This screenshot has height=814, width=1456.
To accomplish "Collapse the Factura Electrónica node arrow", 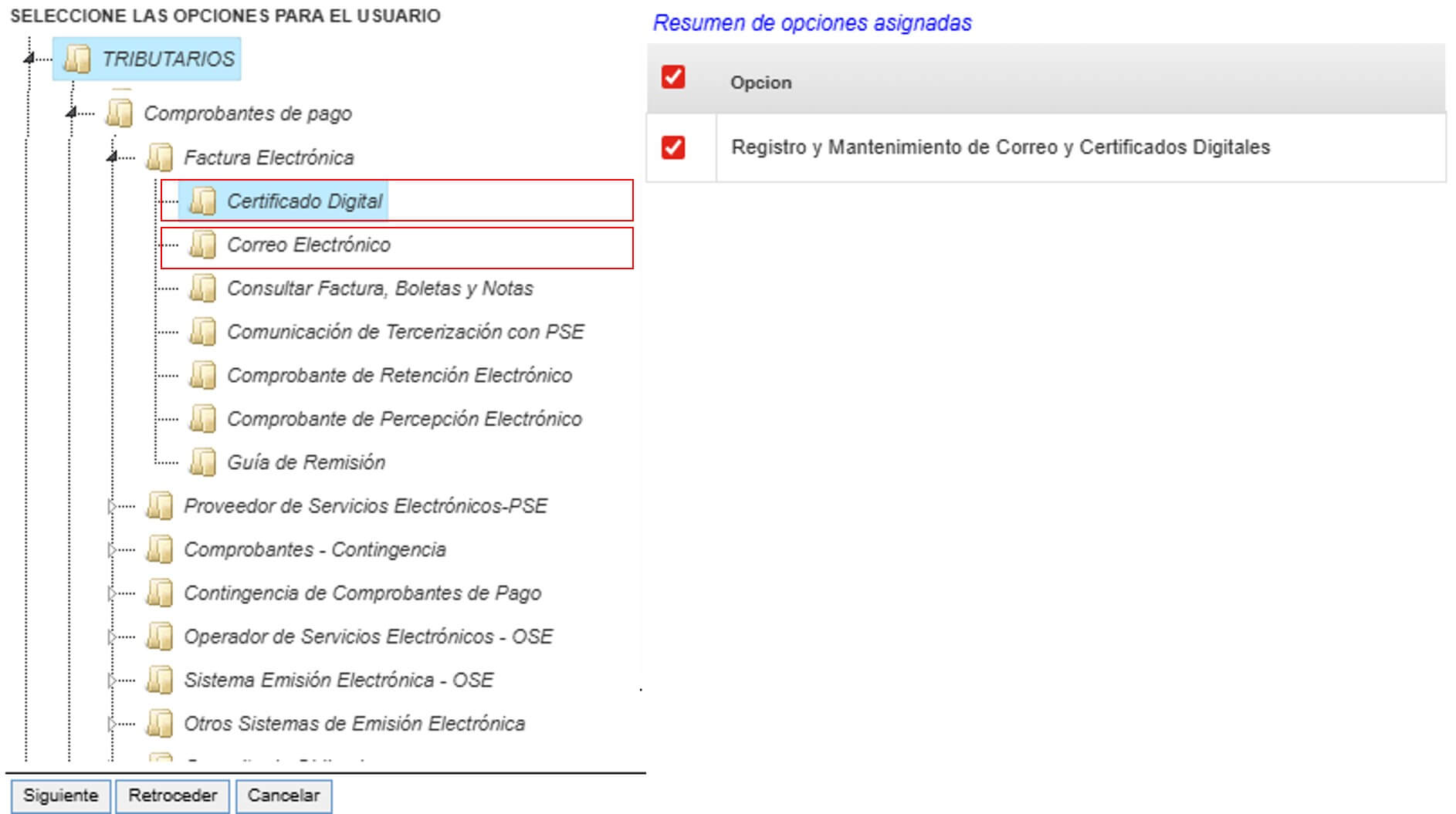I will [112, 157].
